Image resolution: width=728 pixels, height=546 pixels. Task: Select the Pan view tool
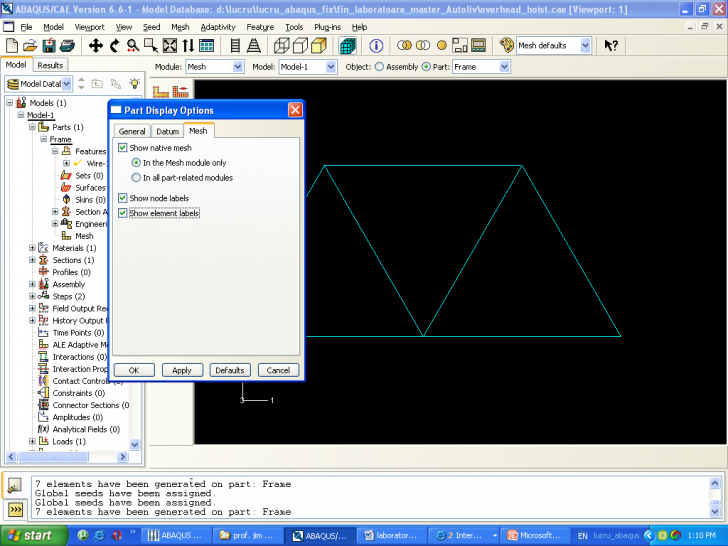(x=96, y=46)
